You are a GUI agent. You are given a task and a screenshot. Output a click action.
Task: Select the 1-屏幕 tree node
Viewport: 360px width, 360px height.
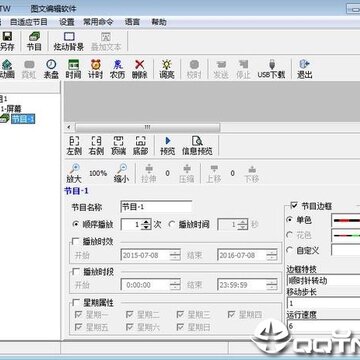(x=11, y=109)
